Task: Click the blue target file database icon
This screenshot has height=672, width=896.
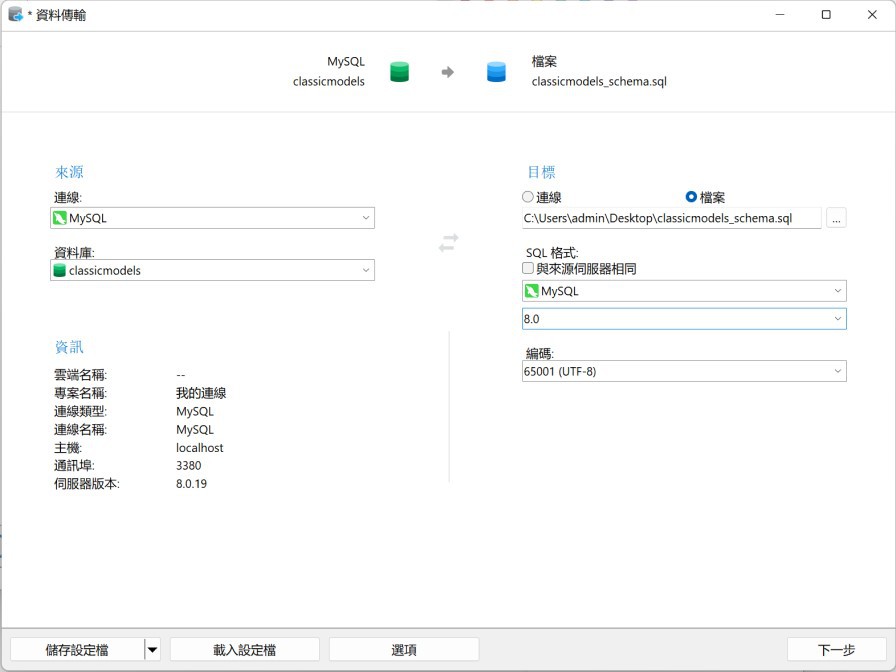Action: point(496,71)
